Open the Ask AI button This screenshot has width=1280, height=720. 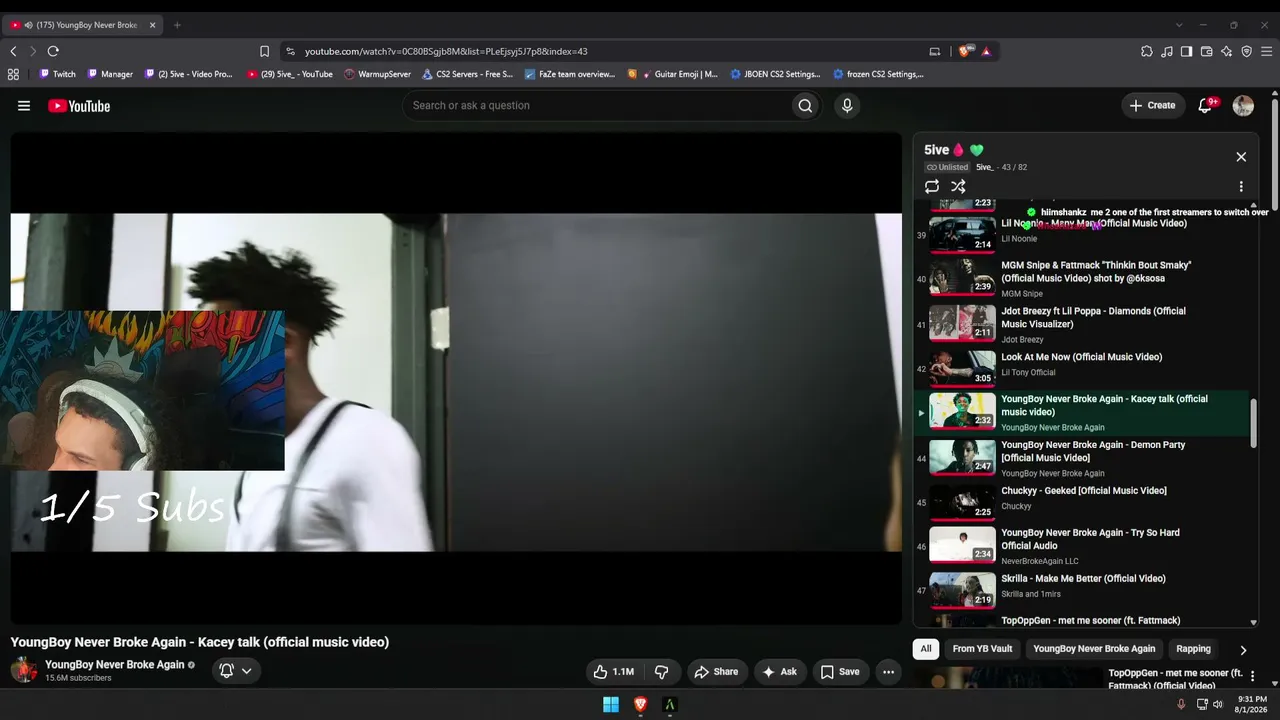779,672
